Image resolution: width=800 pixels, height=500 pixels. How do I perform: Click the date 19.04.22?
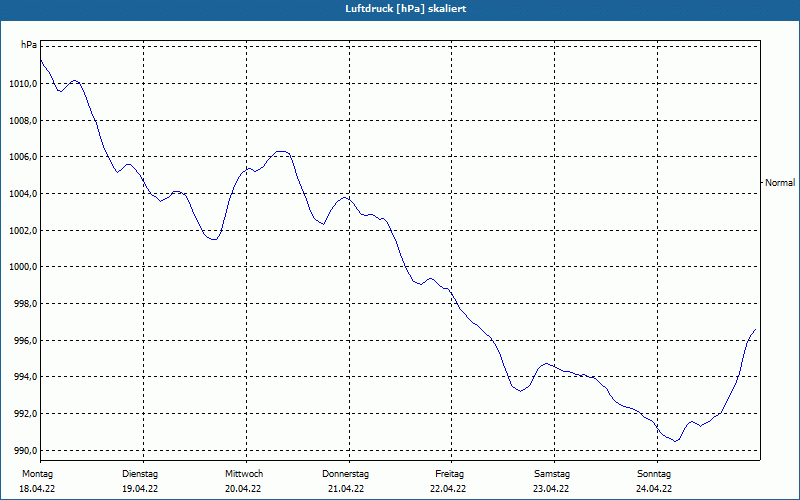pos(140,489)
